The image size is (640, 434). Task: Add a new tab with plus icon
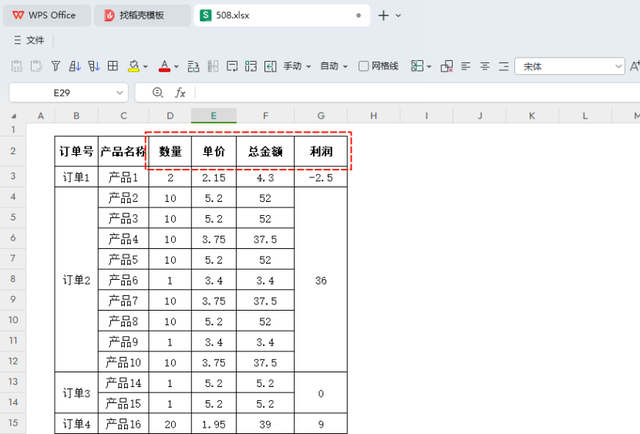[383, 16]
